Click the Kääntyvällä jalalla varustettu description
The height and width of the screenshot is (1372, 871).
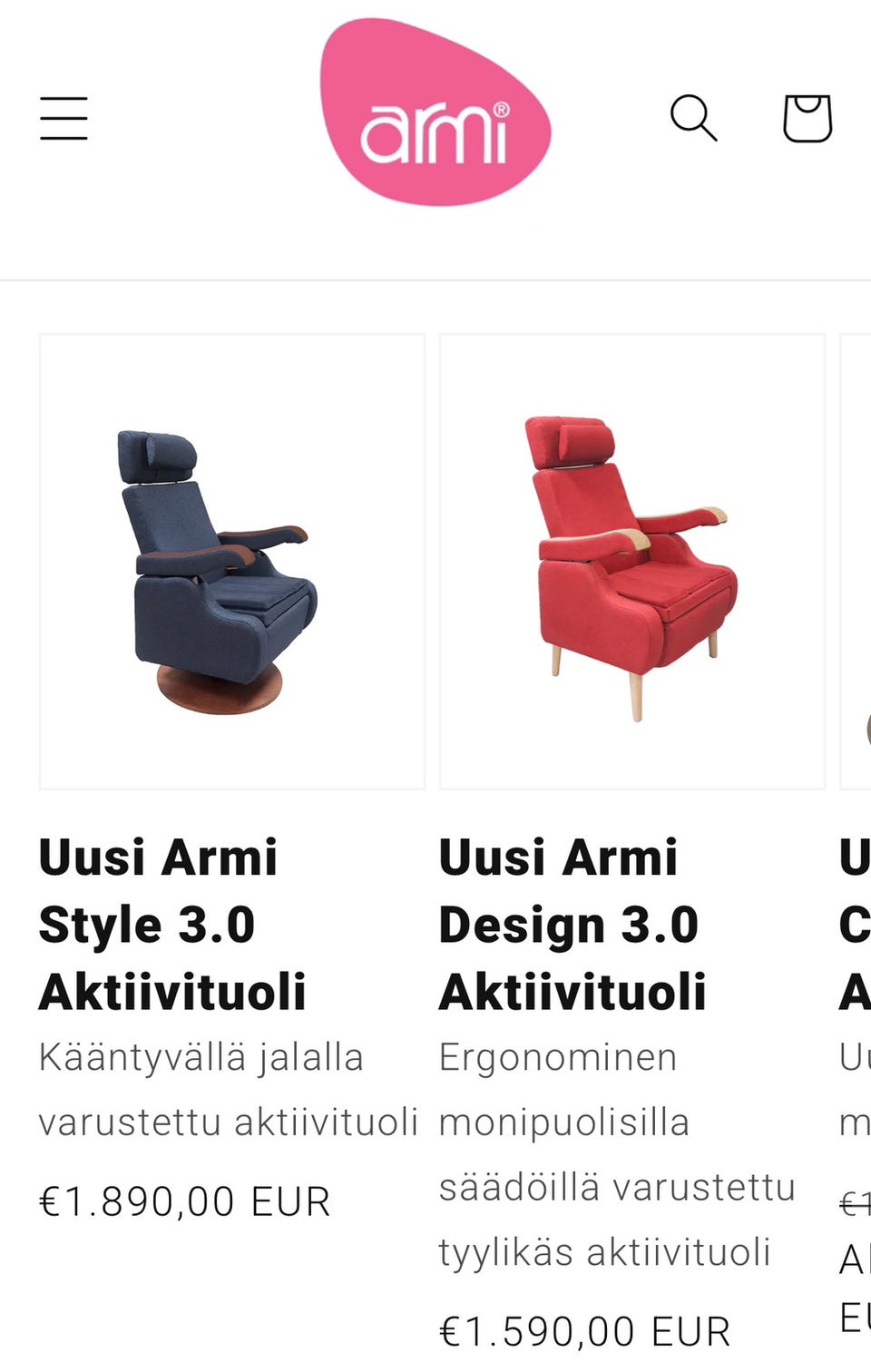coord(229,1089)
